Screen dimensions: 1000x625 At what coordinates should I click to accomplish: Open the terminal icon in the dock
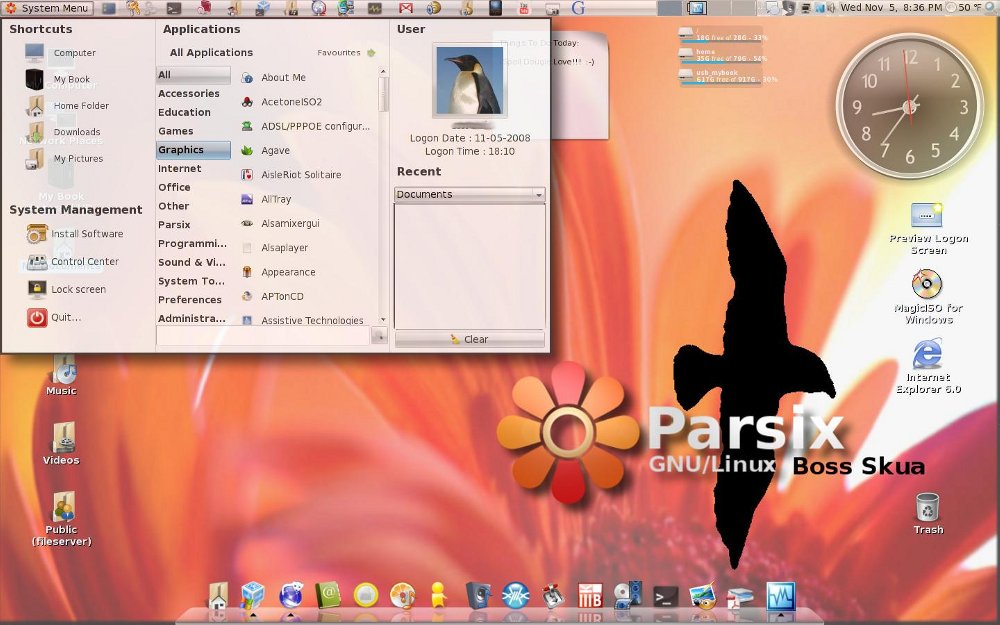(x=666, y=597)
